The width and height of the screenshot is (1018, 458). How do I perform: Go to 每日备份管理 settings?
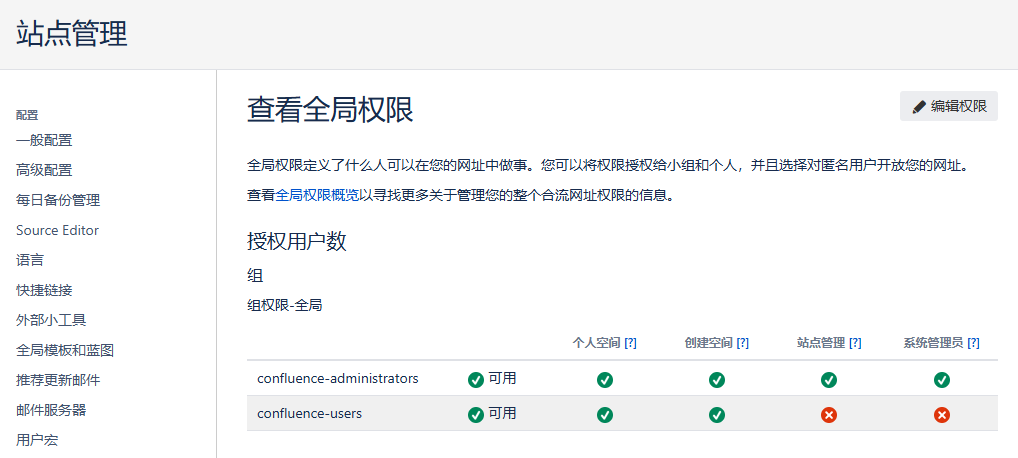(x=58, y=200)
